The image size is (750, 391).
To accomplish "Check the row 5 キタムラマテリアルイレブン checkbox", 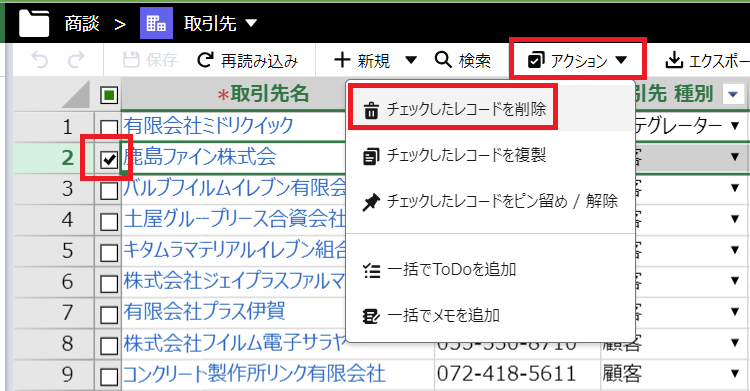I will click(x=109, y=253).
